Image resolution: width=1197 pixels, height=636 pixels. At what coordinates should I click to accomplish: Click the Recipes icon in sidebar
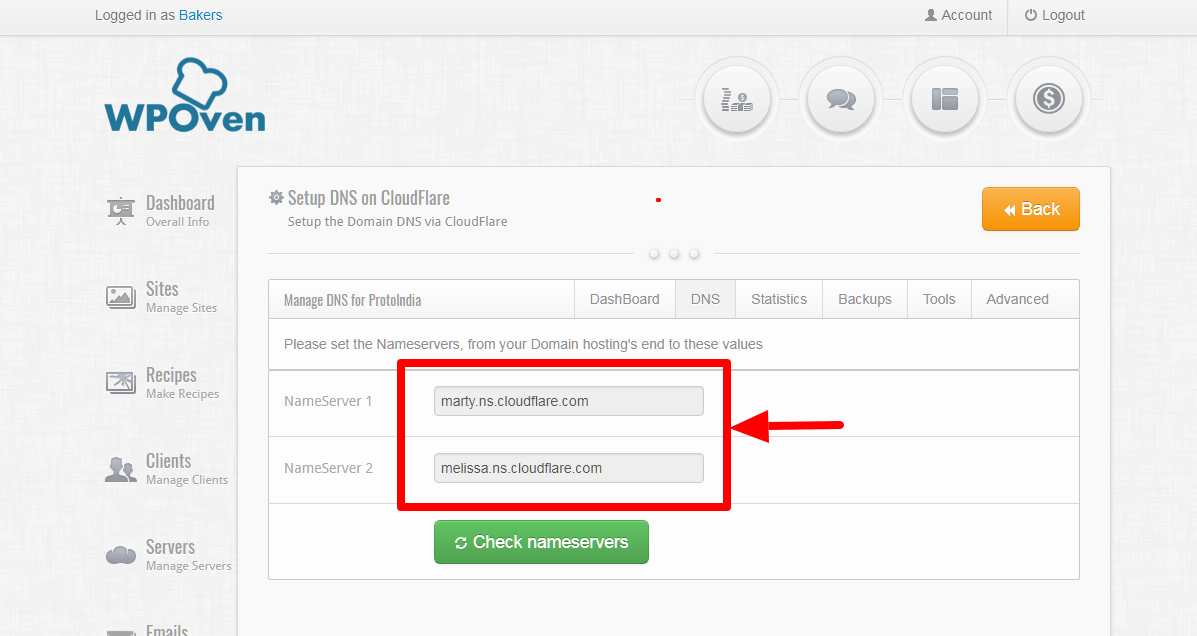click(x=121, y=382)
